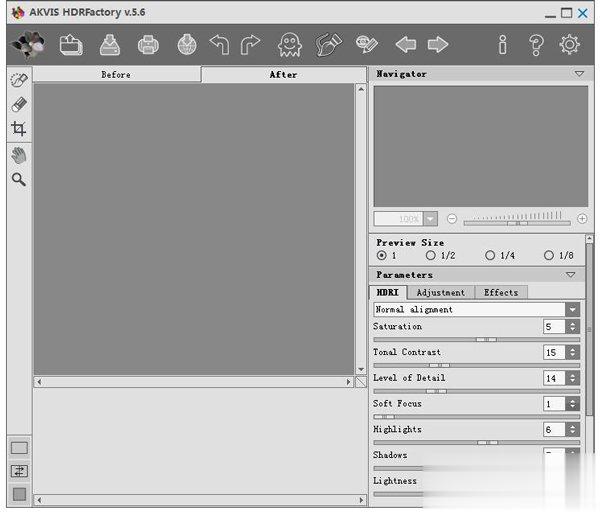Zoom out with navigator minus icon
Screen dimensions: 600x513
click(x=452, y=219)
